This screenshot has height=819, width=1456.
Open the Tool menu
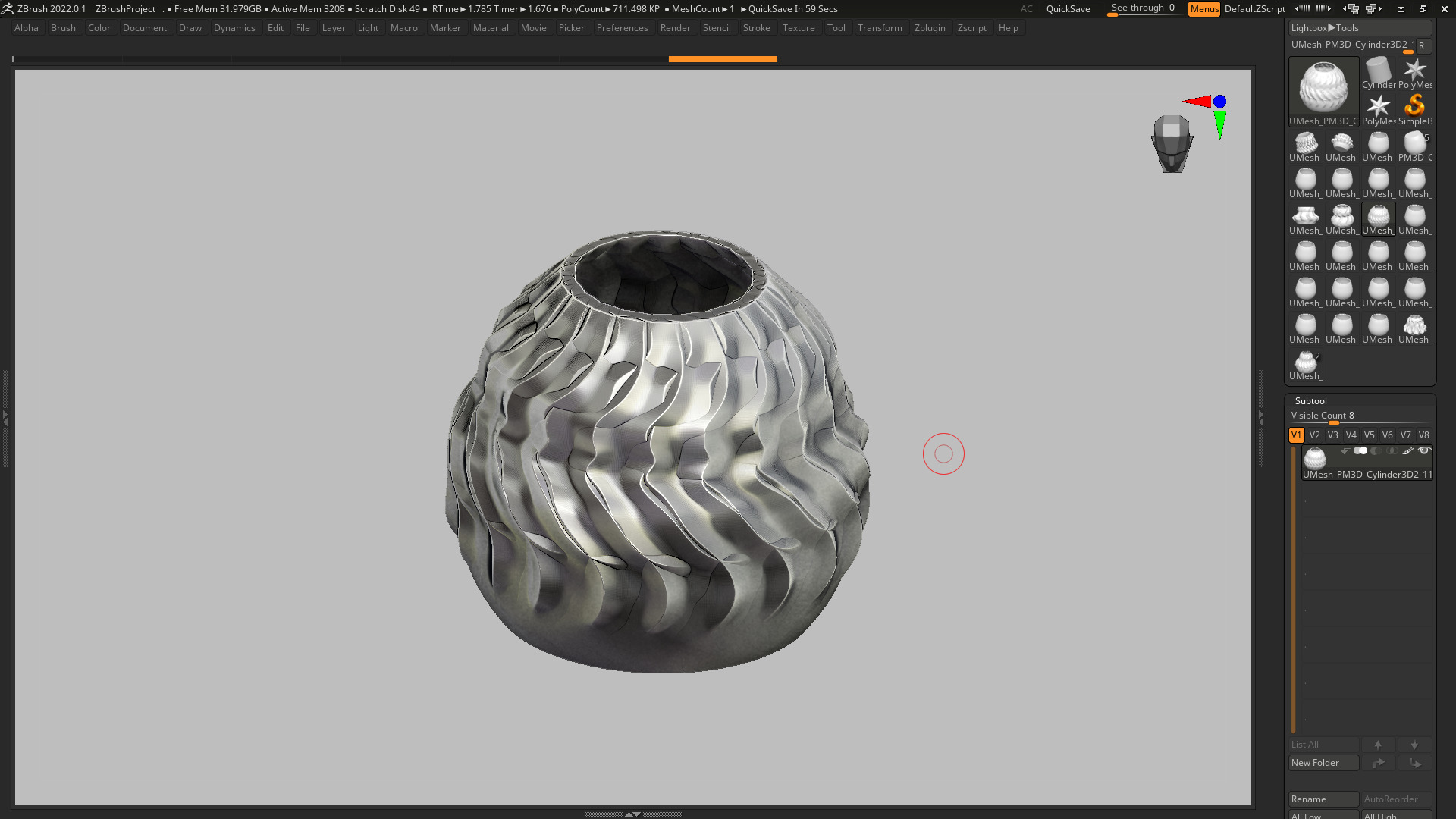(x=836, y=28)
